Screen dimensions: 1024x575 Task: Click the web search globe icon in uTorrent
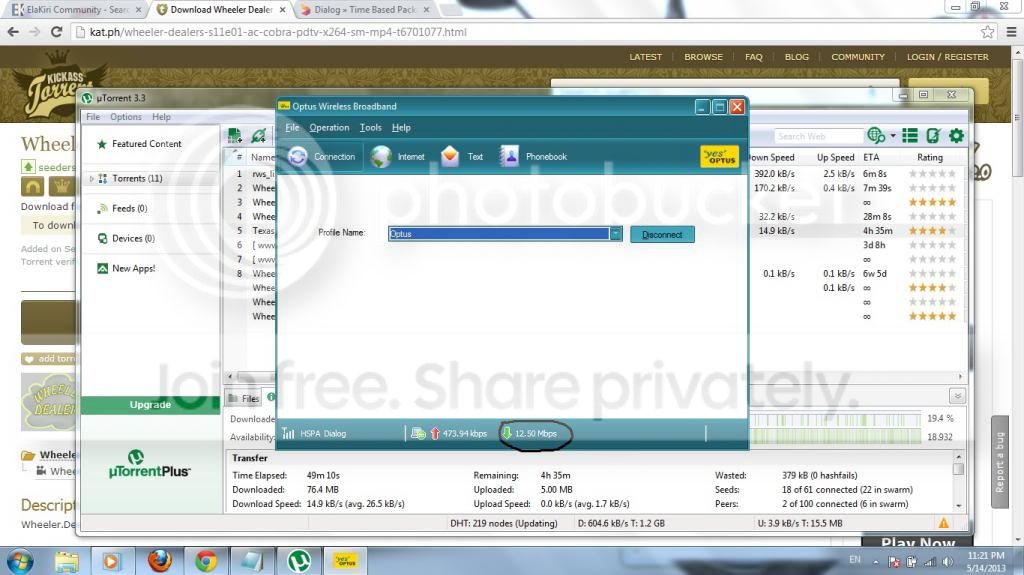tap(876, 135)
